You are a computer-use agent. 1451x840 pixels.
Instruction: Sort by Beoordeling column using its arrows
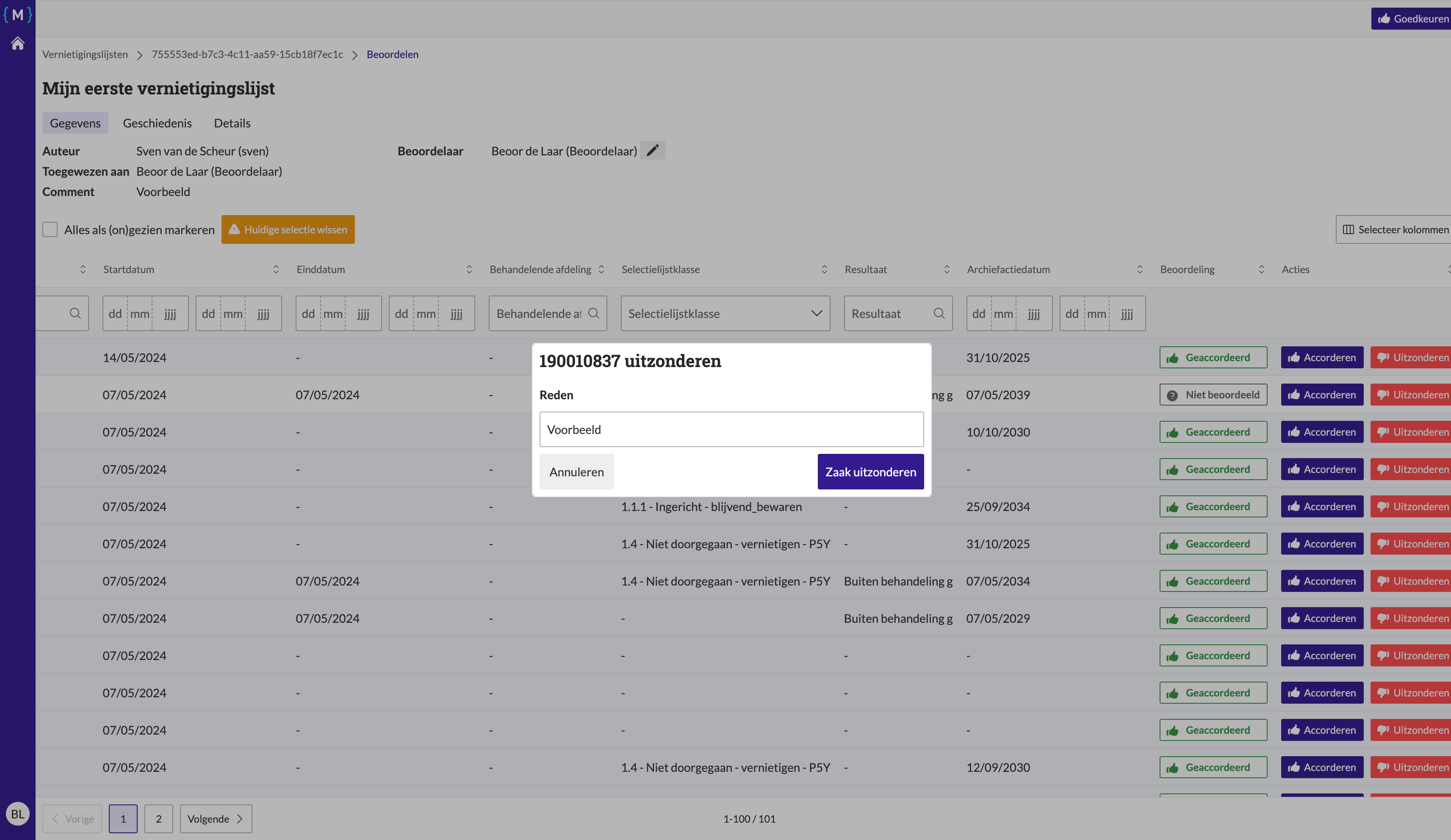1261,269
